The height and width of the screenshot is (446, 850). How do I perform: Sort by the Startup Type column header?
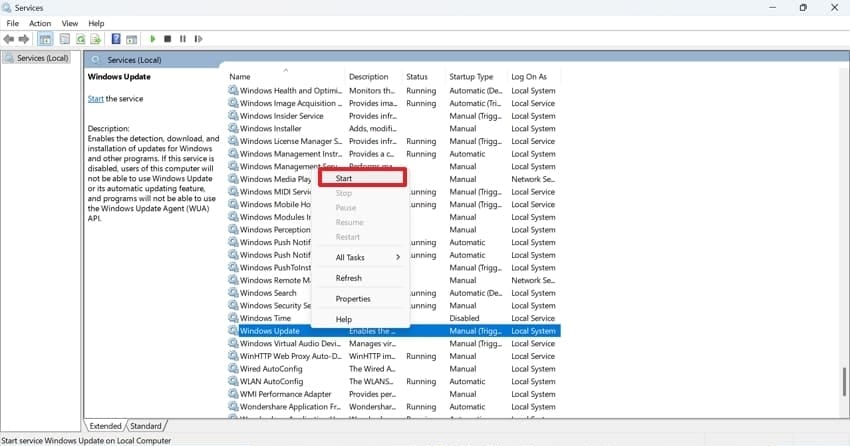point(471,77)
